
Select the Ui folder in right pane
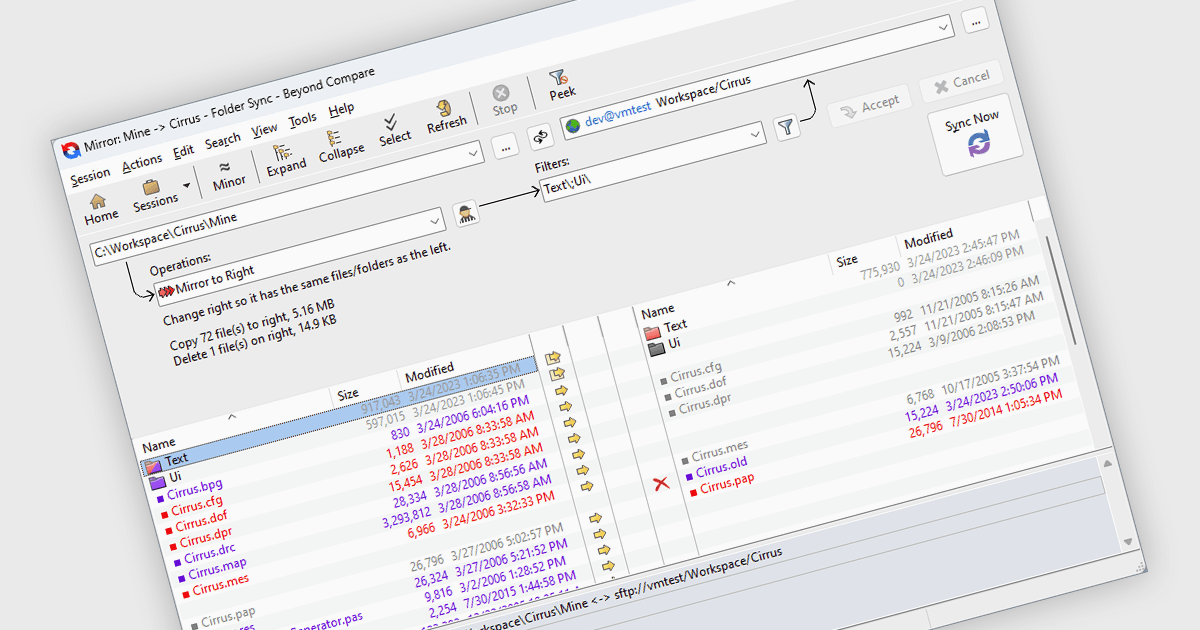674,343
